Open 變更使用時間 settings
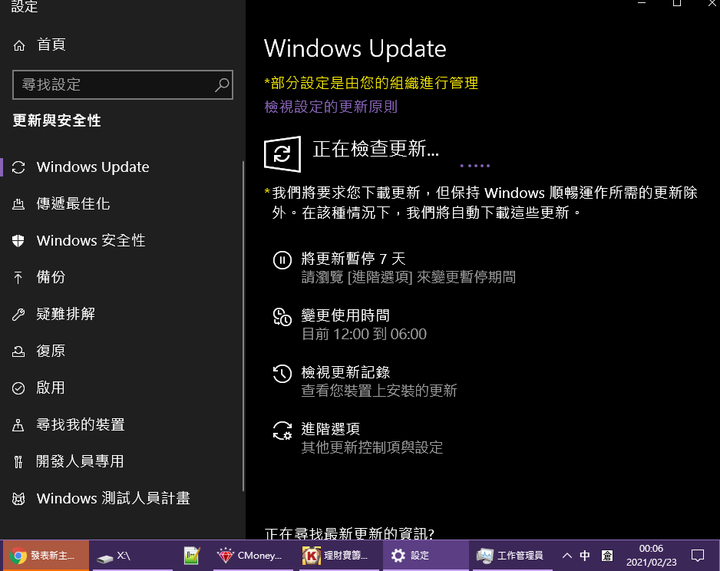The image size is (720, 571). pos(345,316)
